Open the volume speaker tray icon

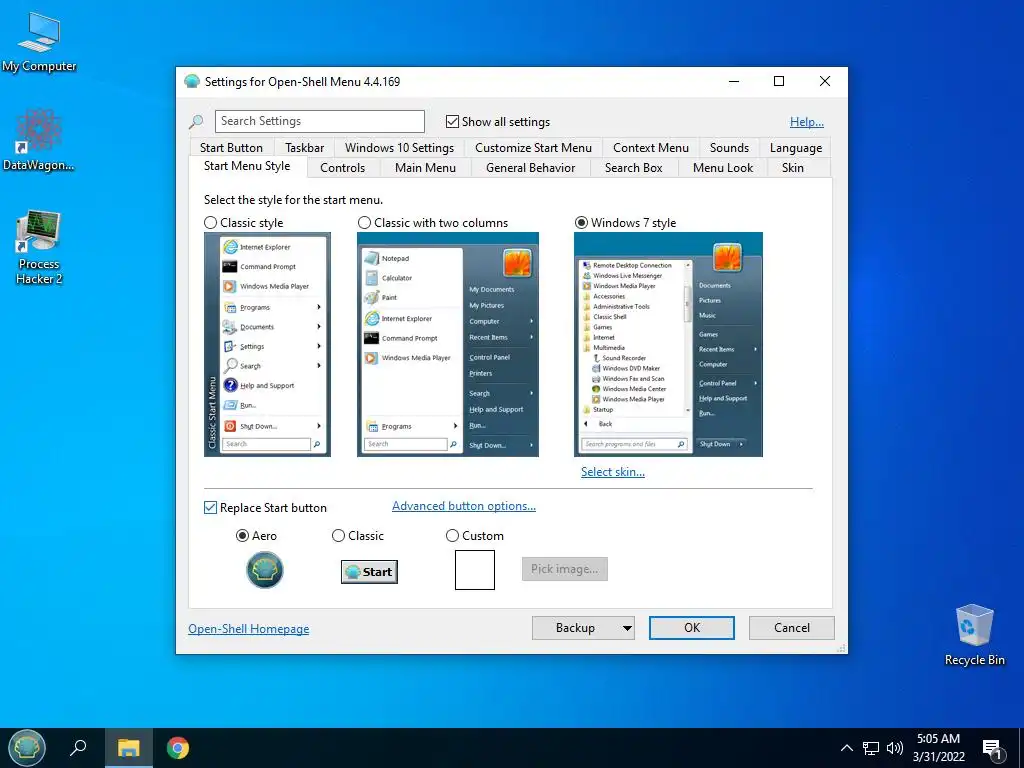(895, 748)
